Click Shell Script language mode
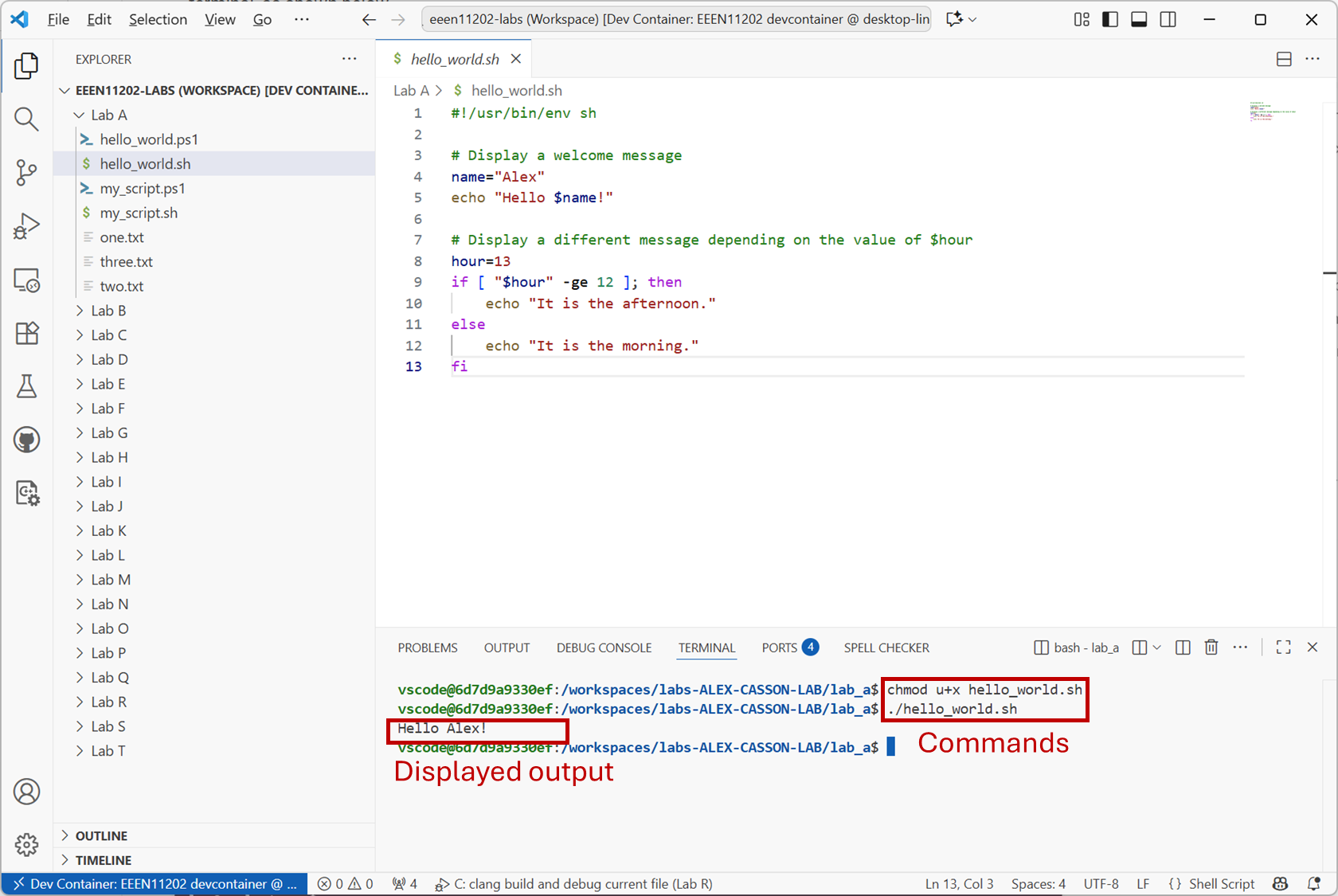This screenshot has height=896, width=1338. [x=1221, y=883]
